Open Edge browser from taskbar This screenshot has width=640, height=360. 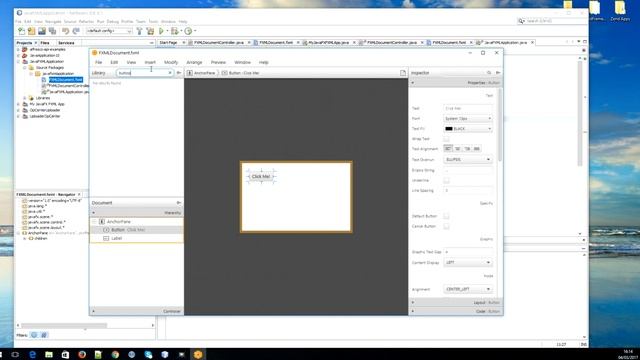[32, 354]
